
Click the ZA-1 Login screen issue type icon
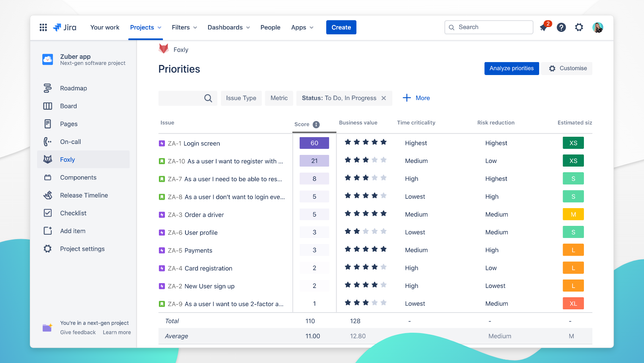[x=162, y=143]
